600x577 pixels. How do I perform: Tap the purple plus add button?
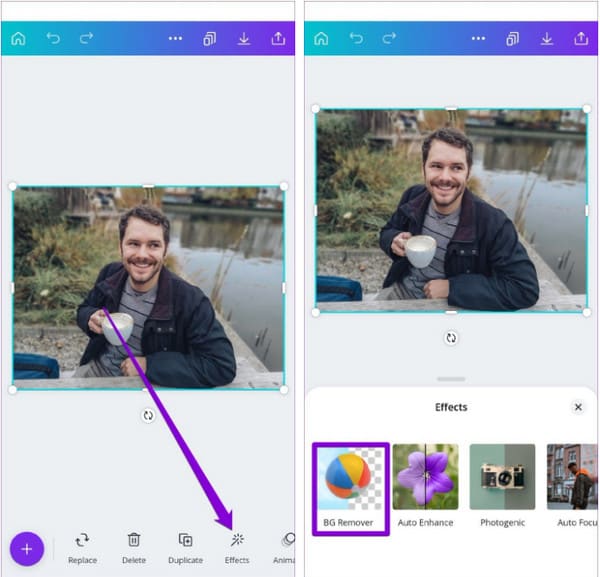click(x=27, y=548)
